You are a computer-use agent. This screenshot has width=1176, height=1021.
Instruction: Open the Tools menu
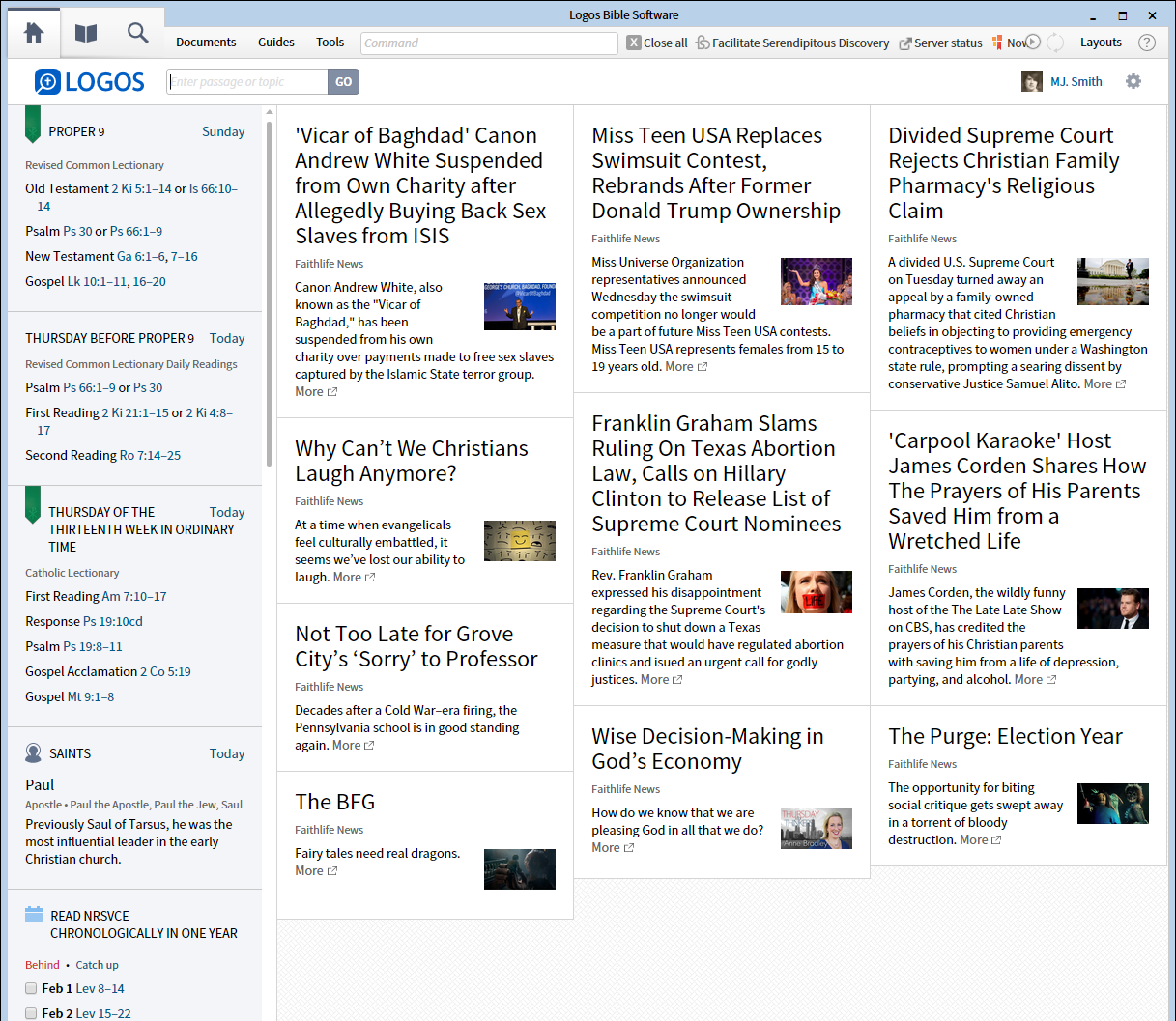[x=330, y=43]
